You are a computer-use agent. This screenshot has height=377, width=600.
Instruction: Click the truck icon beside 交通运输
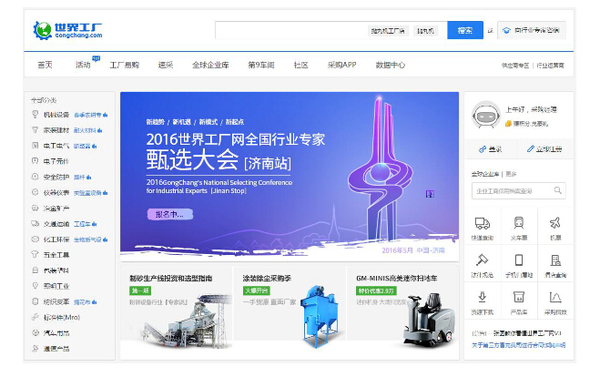35,224
